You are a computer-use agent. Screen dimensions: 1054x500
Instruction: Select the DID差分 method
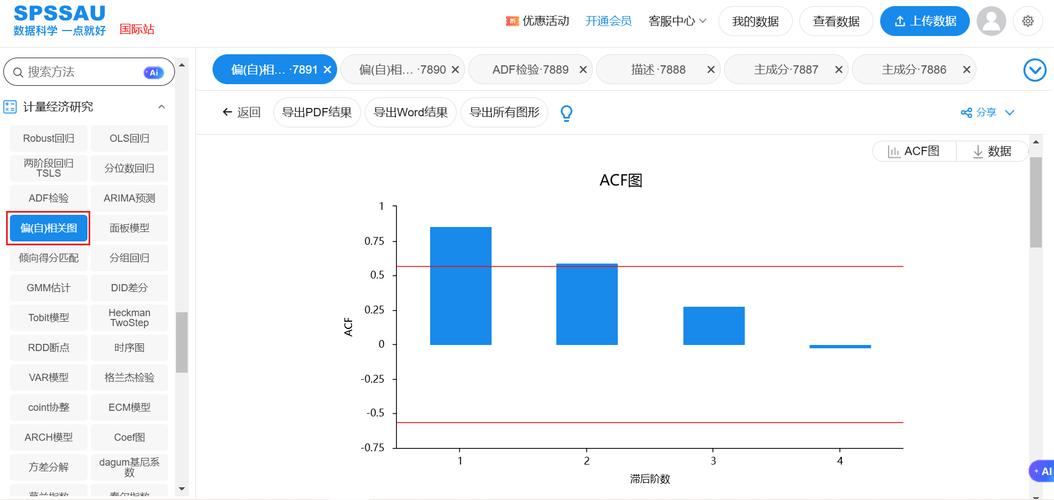[x=129, y=288]
